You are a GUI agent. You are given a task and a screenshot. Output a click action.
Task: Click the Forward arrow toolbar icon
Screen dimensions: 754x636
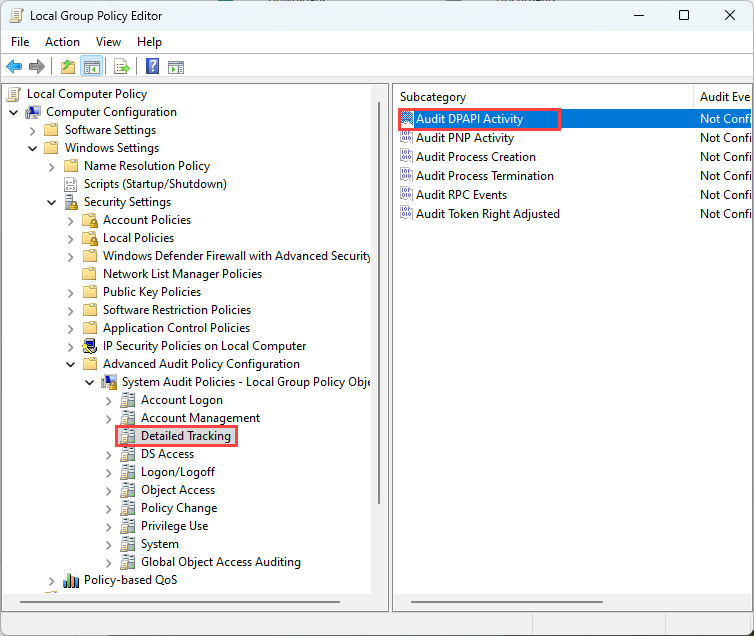pos(37,67)
